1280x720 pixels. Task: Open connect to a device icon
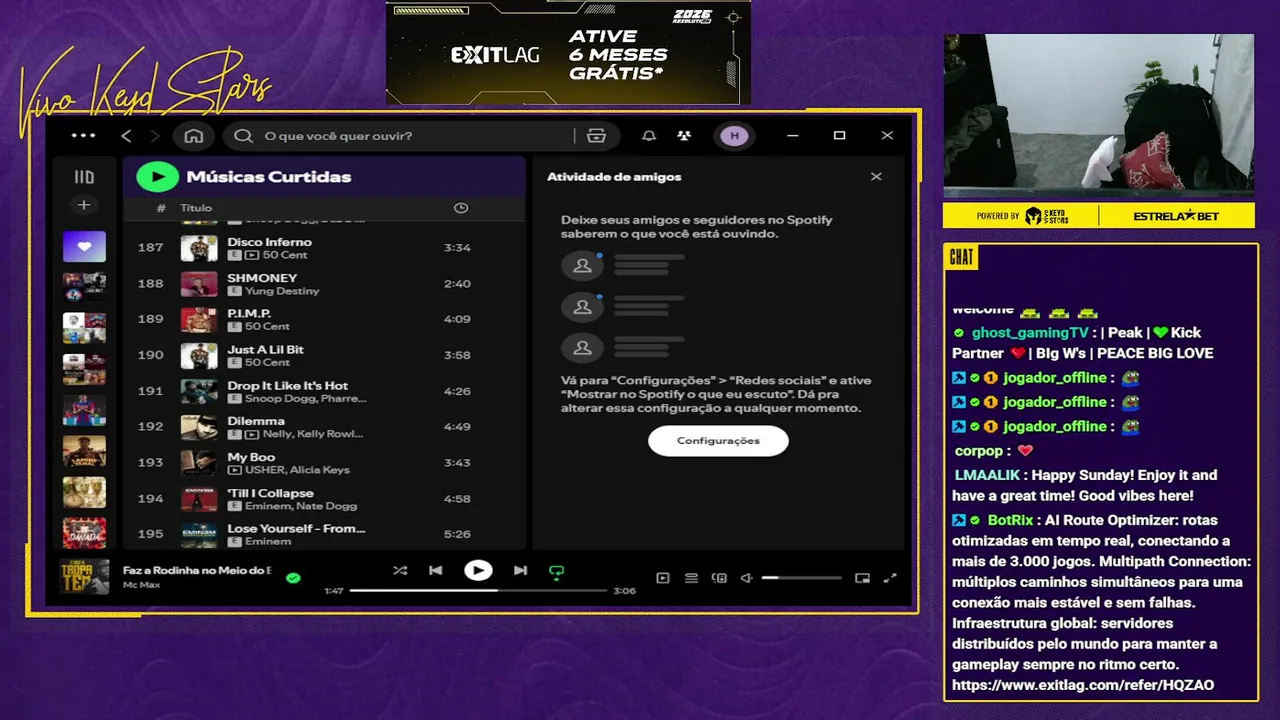coord(718,578)
